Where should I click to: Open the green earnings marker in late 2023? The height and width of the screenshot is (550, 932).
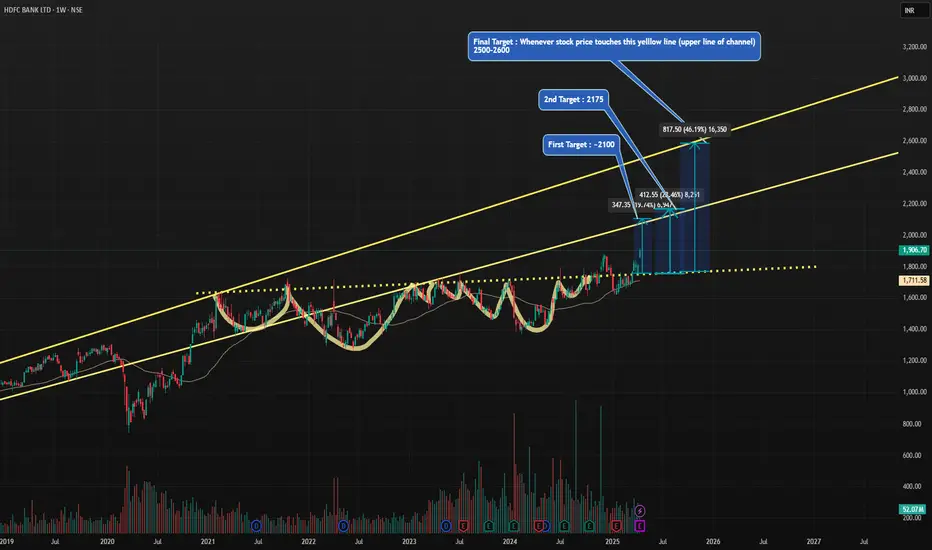click(489, 526)
